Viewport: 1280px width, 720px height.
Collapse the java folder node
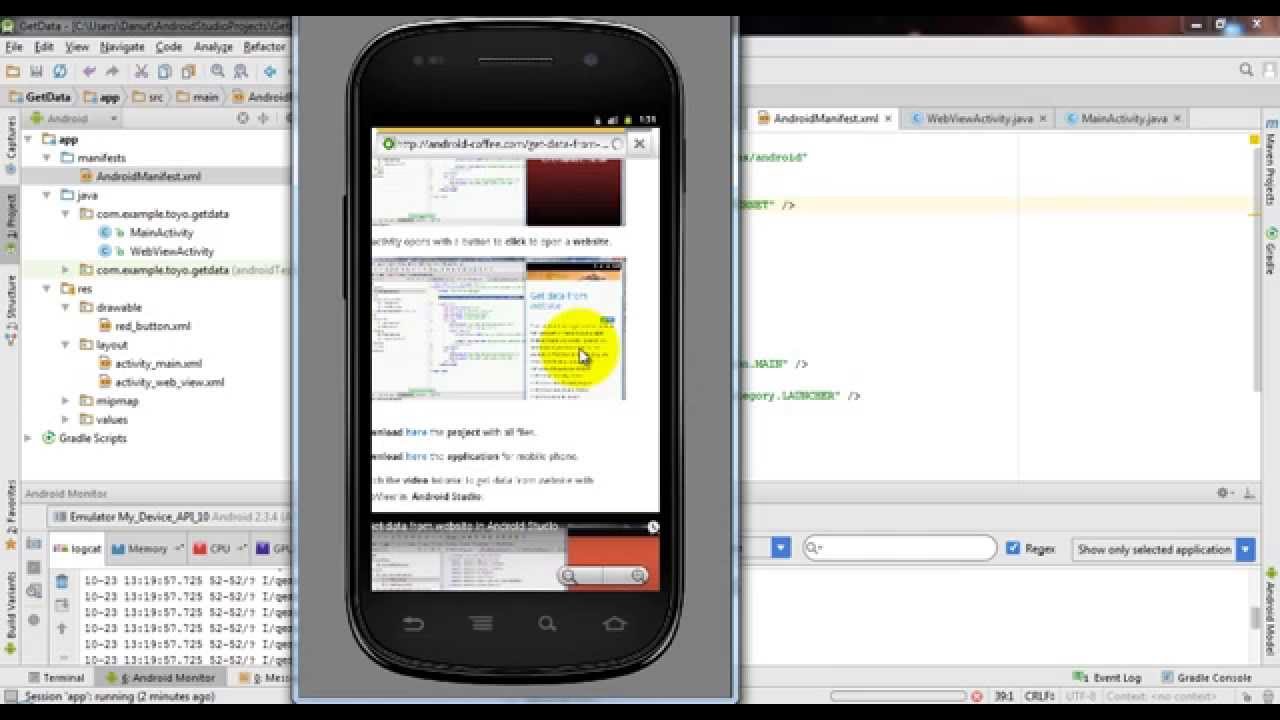coord(47,195)
